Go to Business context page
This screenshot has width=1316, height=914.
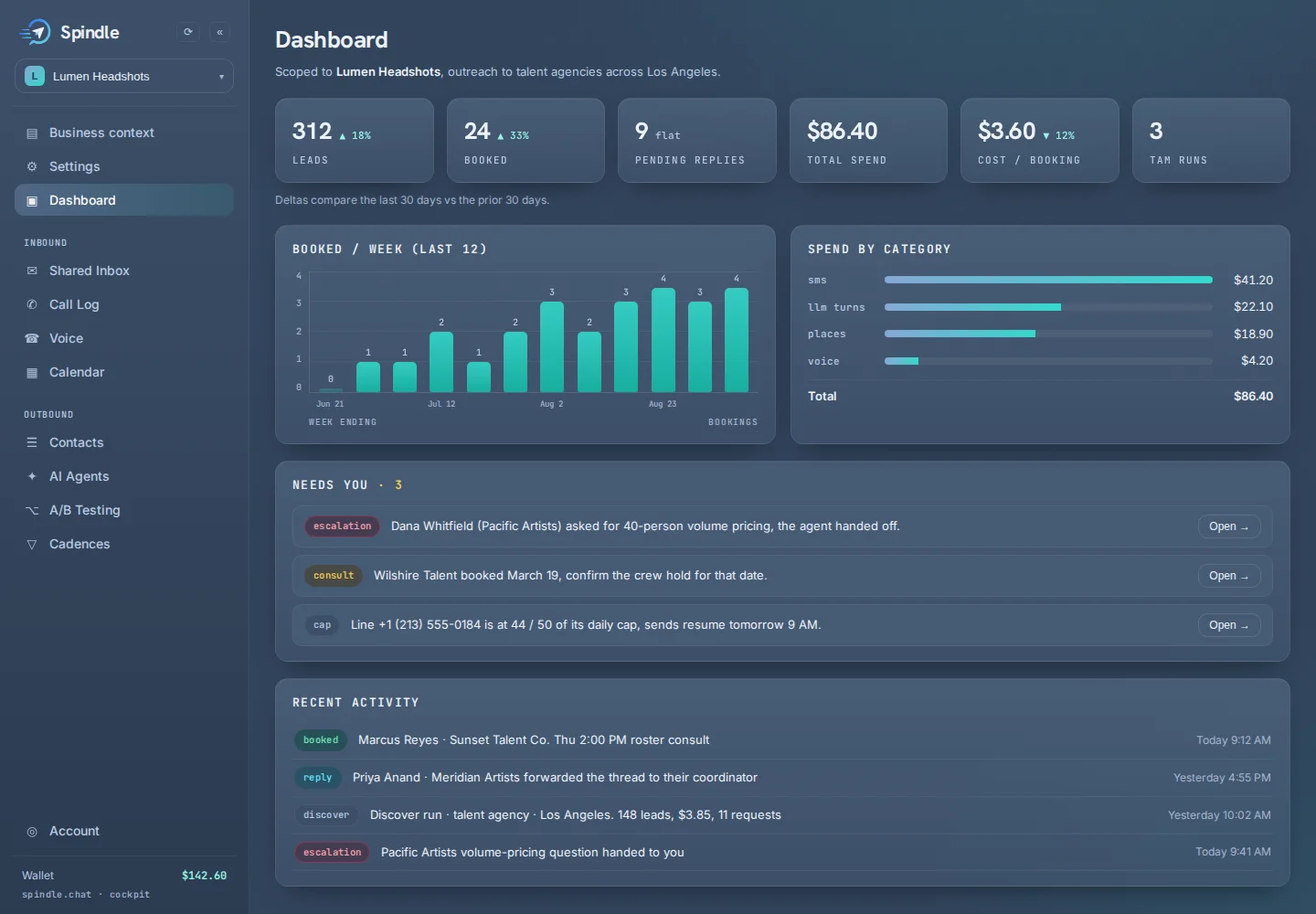point(124,133)
